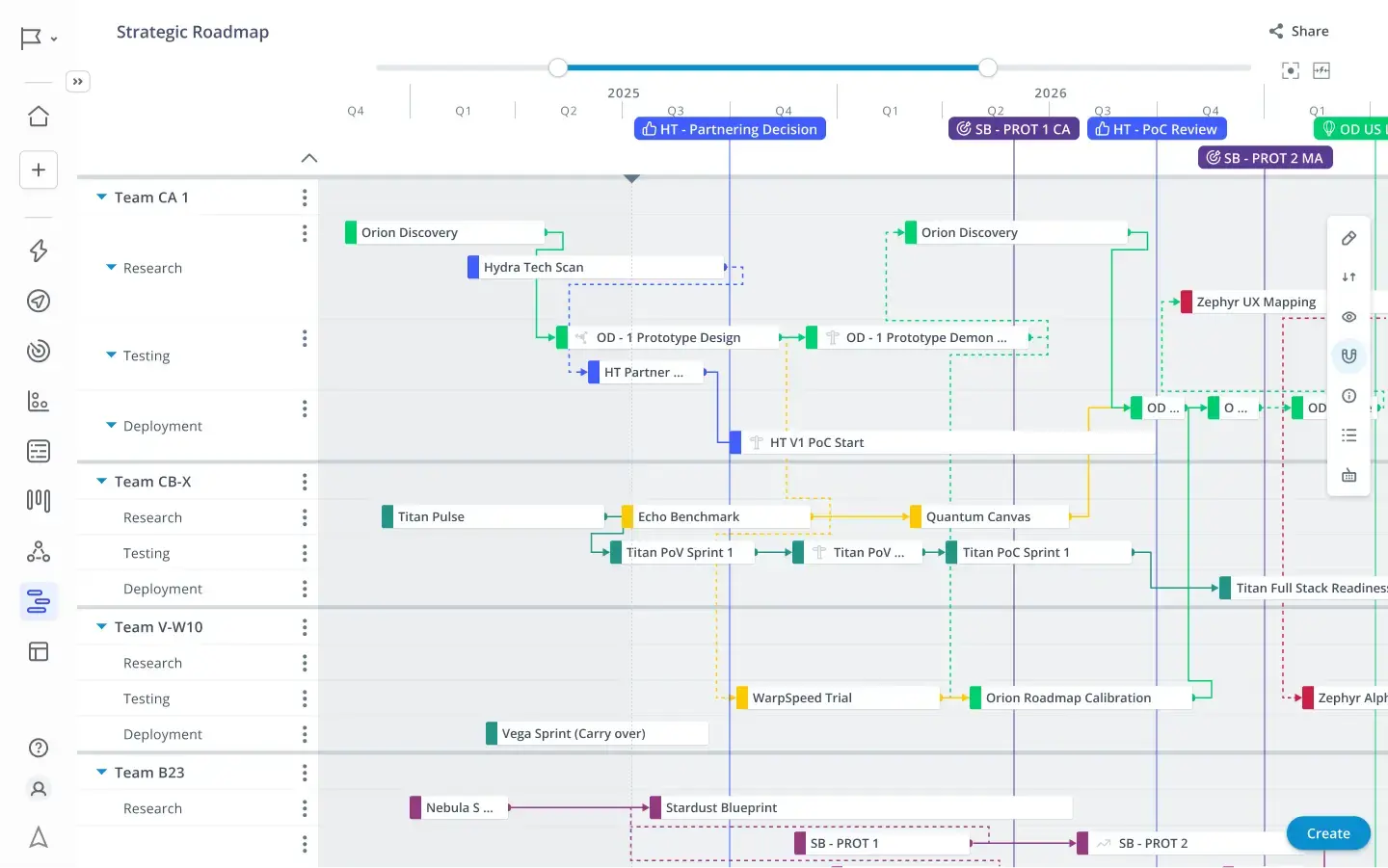1388x868 pixels.
Task: Open the chart report sidebar icon
Action: coord(39,401)
